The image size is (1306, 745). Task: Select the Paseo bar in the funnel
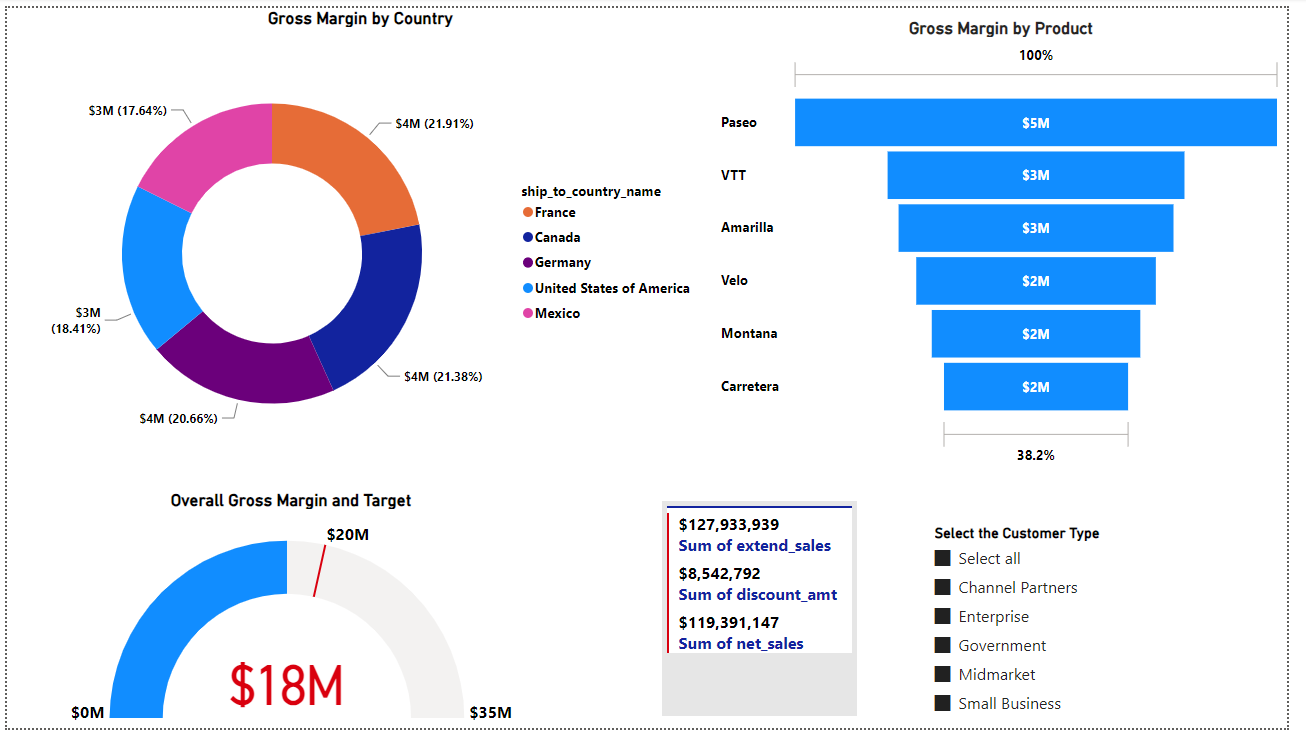point(1035,122)
